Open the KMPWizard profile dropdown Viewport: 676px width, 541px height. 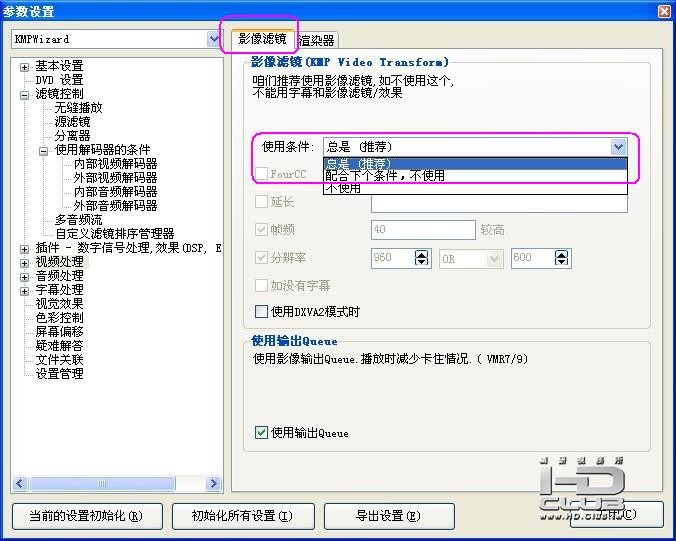213,39
